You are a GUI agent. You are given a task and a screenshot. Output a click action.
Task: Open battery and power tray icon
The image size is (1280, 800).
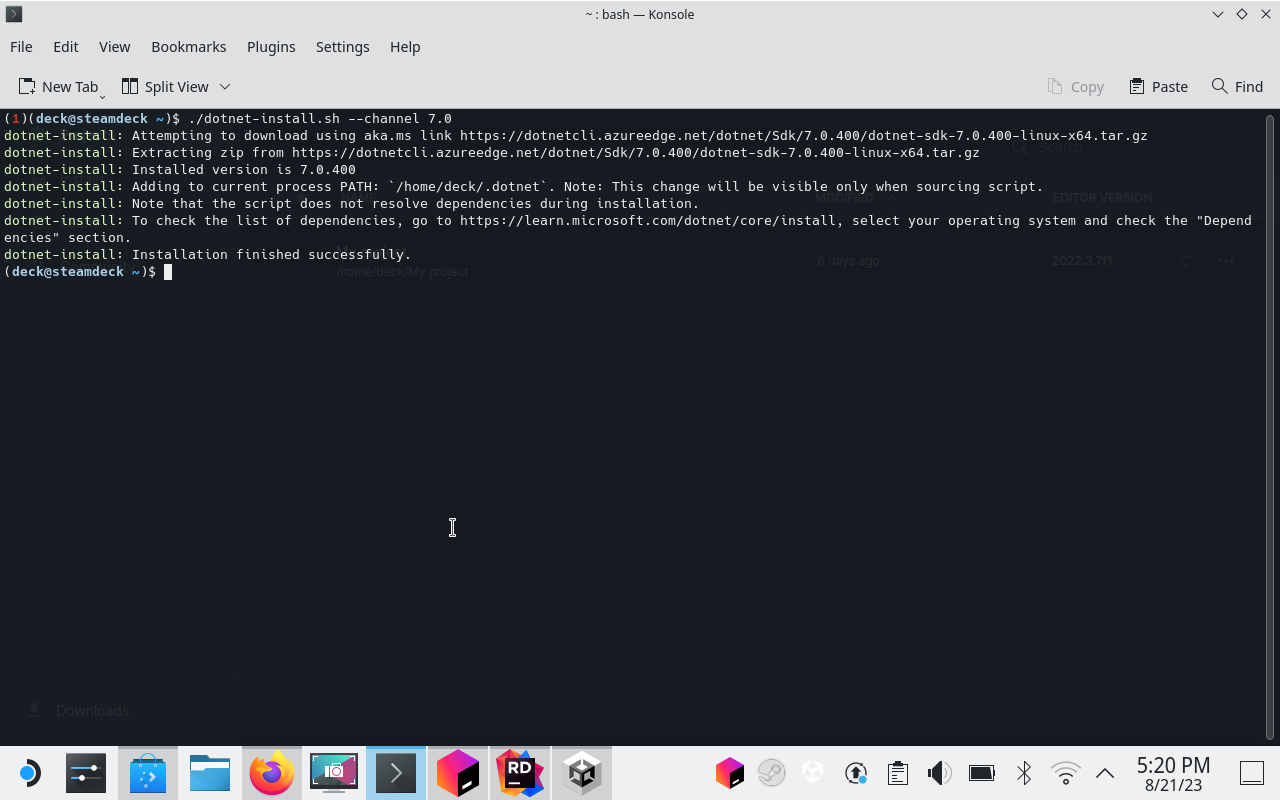(981, 773)
